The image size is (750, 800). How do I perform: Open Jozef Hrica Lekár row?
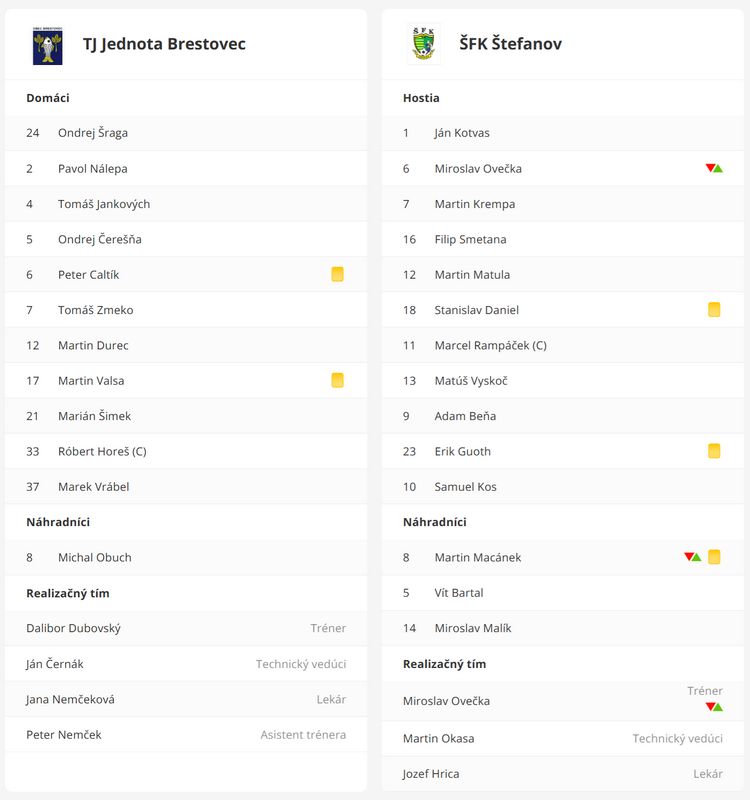point(562,774)
